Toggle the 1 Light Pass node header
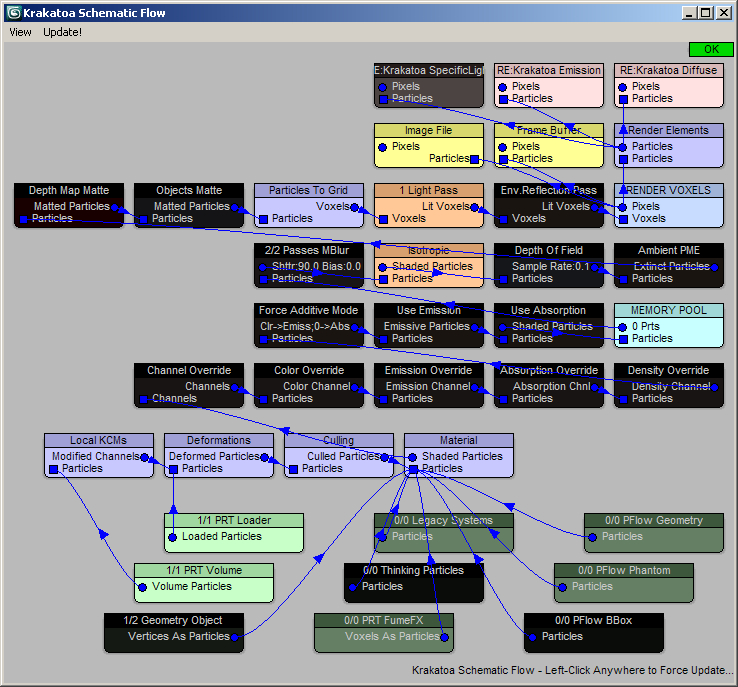Image resolution: width=738 pixels, height=687 pixels. (429, 190)
